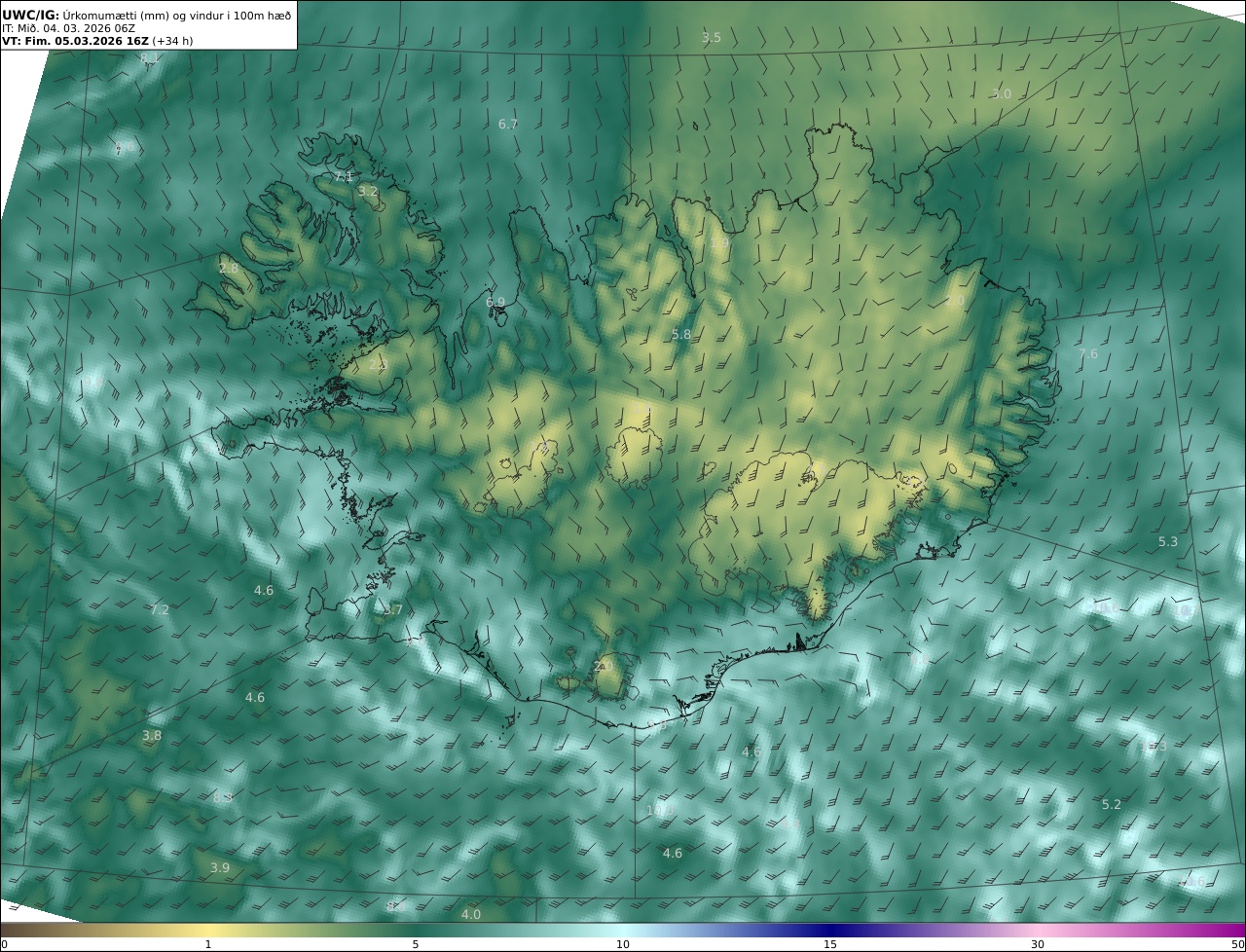1246x952 pixels.
Task: Click the map value '4.0'
Action: tap(471, 915)
